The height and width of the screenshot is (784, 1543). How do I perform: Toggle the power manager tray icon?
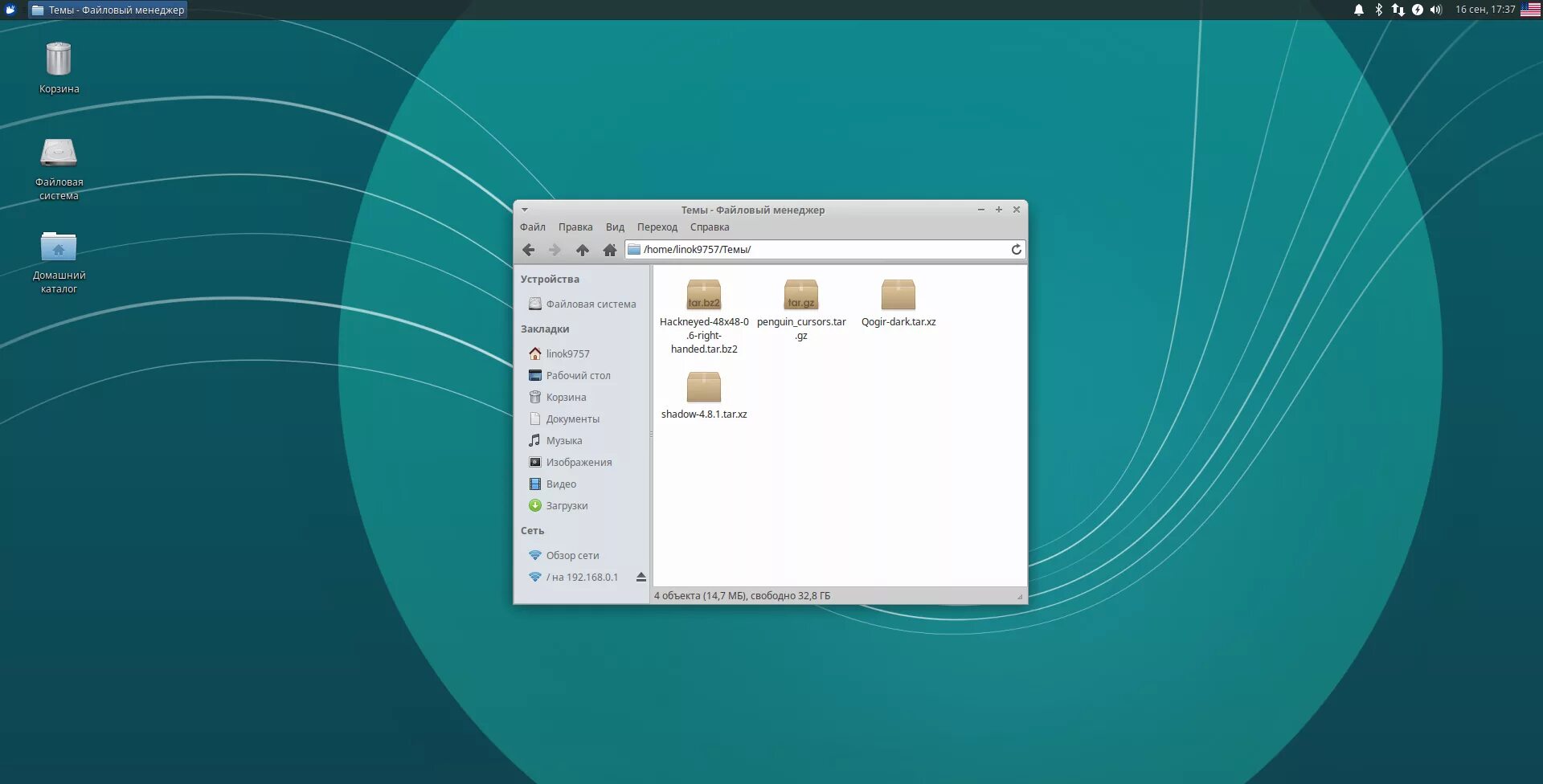1416,10
